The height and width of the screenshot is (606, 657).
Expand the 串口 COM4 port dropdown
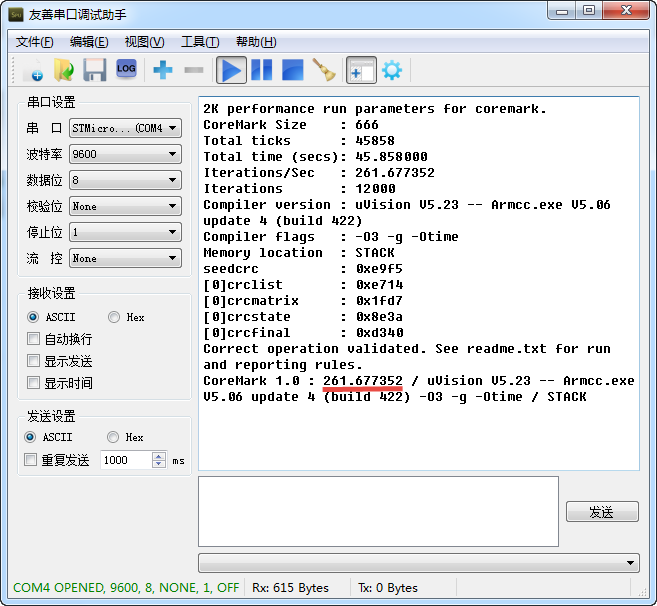coord(125,128)
